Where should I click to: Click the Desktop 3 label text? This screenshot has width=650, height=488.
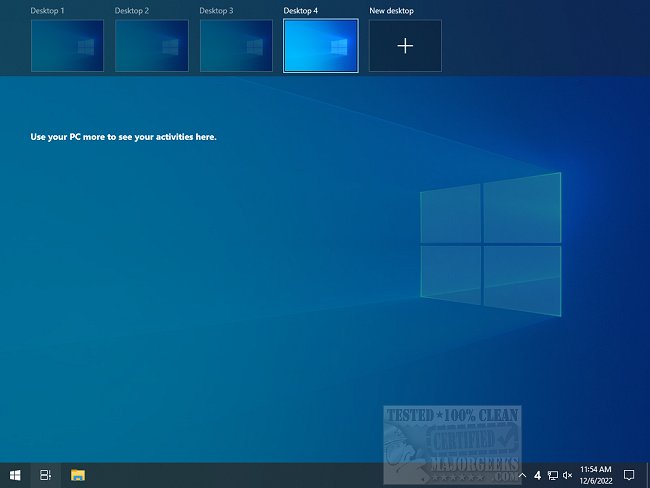(x=216, y=11)
